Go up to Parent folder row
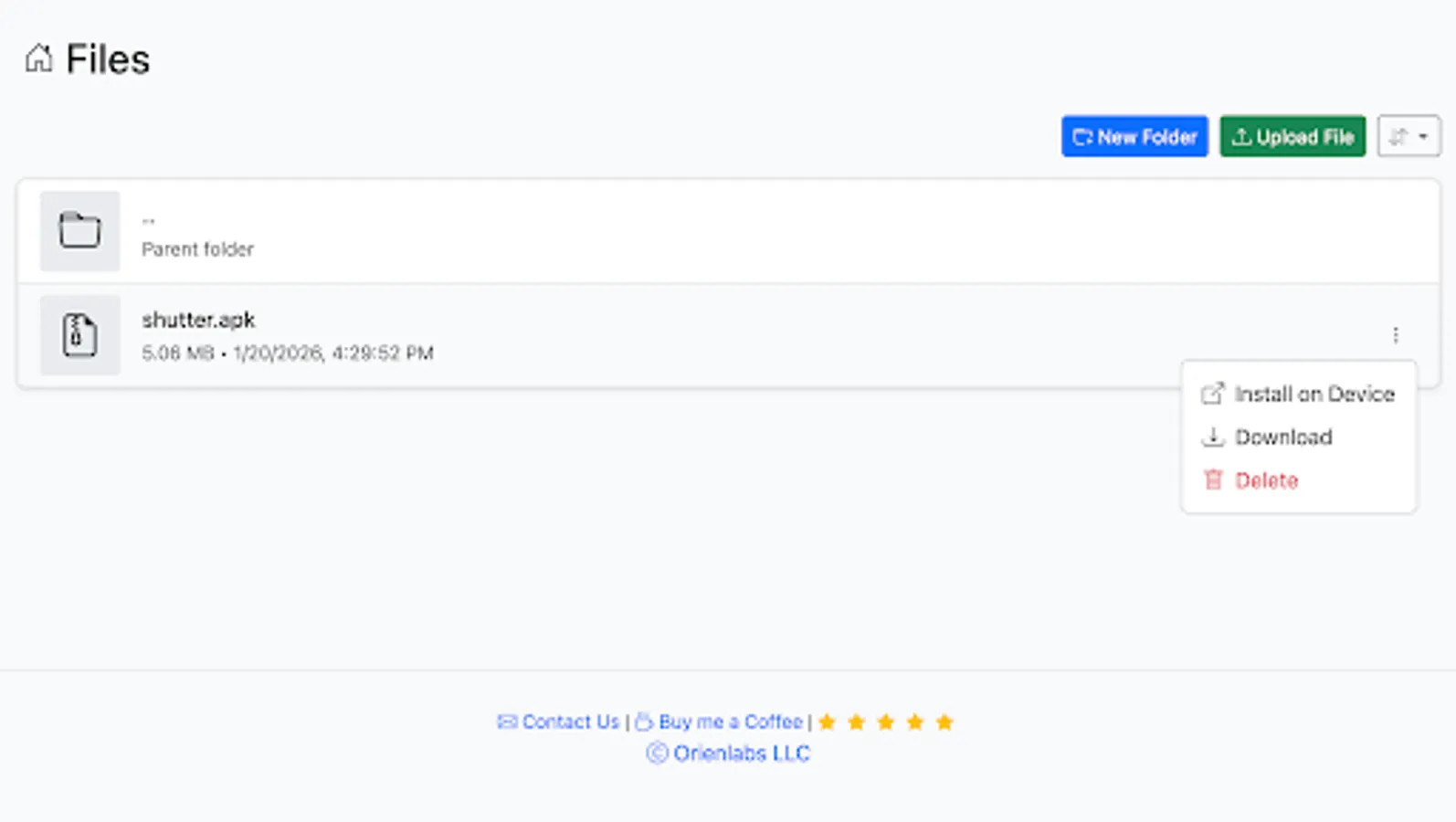 (x=728, y=231)
